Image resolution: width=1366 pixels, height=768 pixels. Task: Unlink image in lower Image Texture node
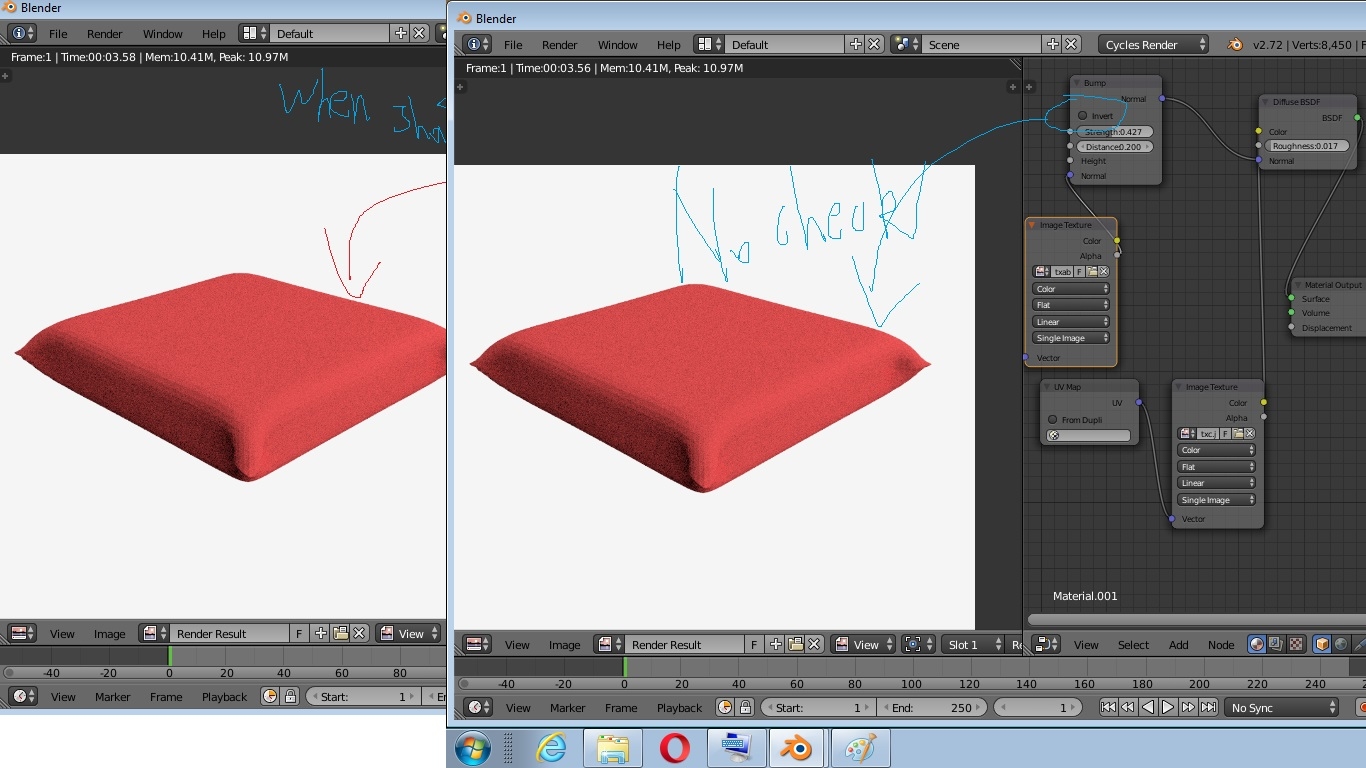pyautogui.click(x=1249, y=433)
